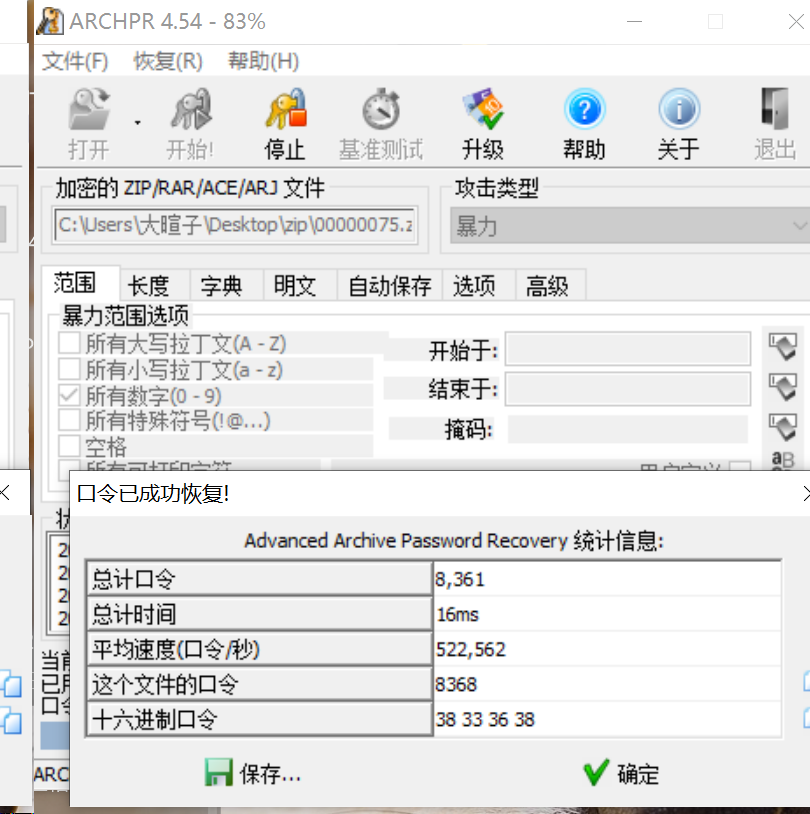This screenshot has width=810, height=814.
Task: Open About (关于) info icon
Action: [679, 109]
